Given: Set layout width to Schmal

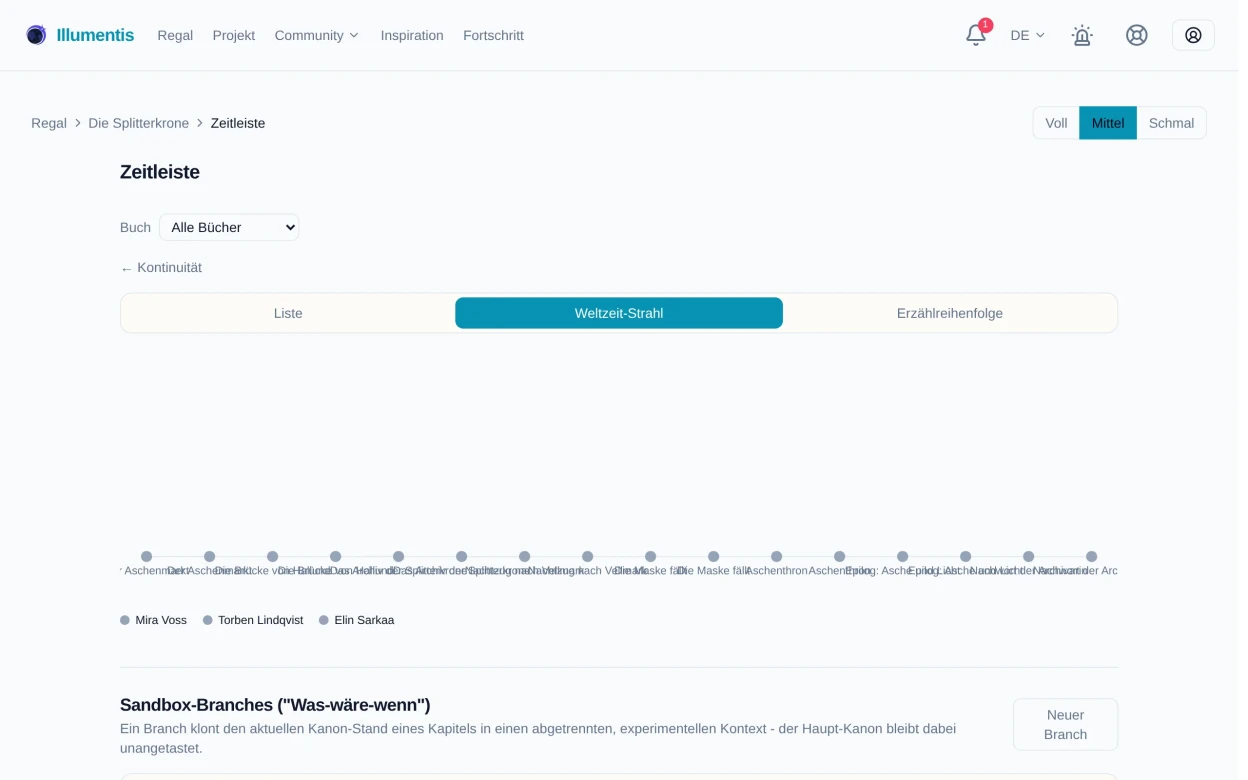Looking at the screenshot, I should (1171, 123).
